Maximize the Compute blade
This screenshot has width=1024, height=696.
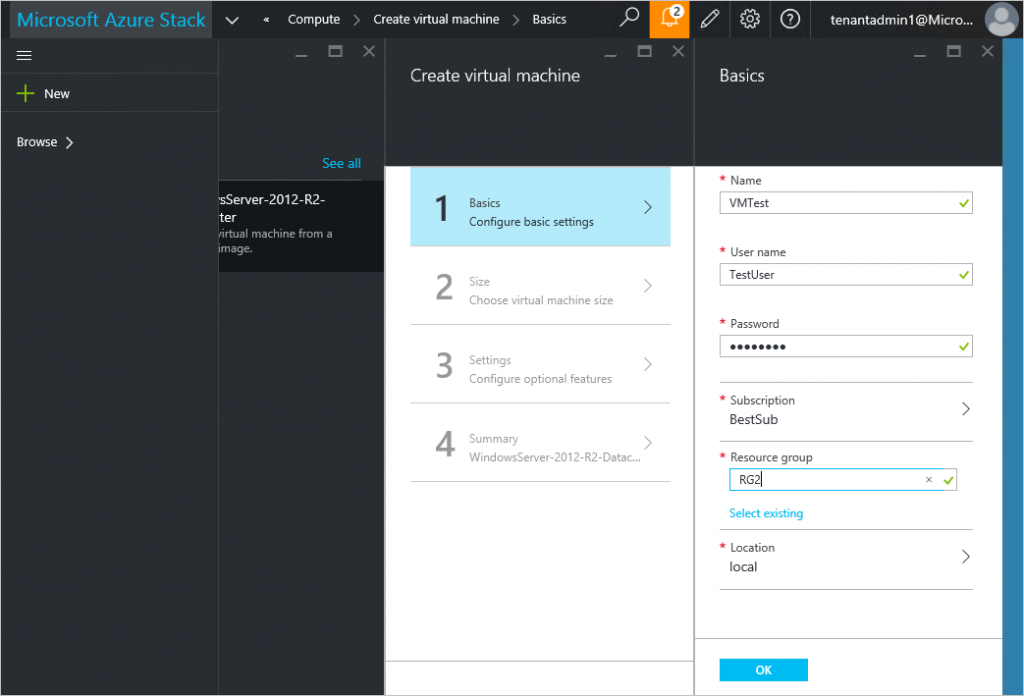[x=335, y=51]
